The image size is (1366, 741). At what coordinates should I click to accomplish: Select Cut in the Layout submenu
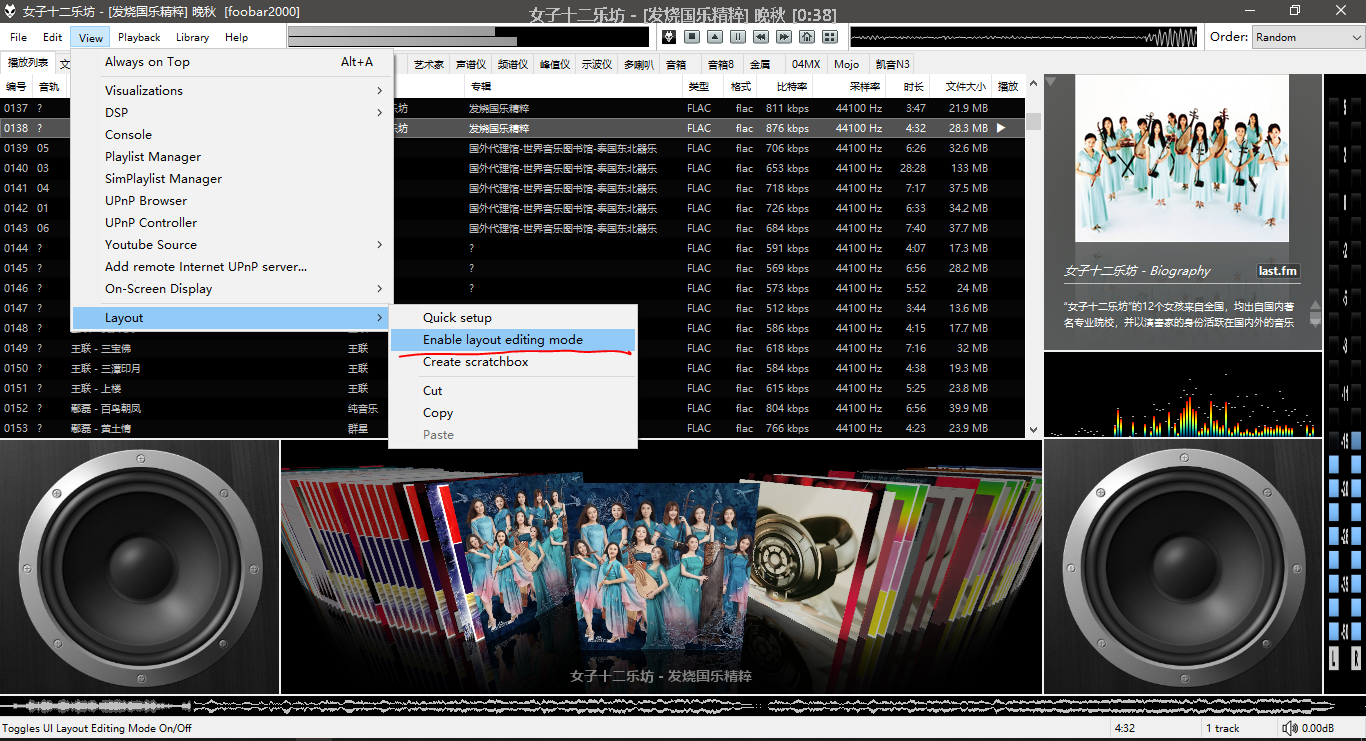point(512,391)
